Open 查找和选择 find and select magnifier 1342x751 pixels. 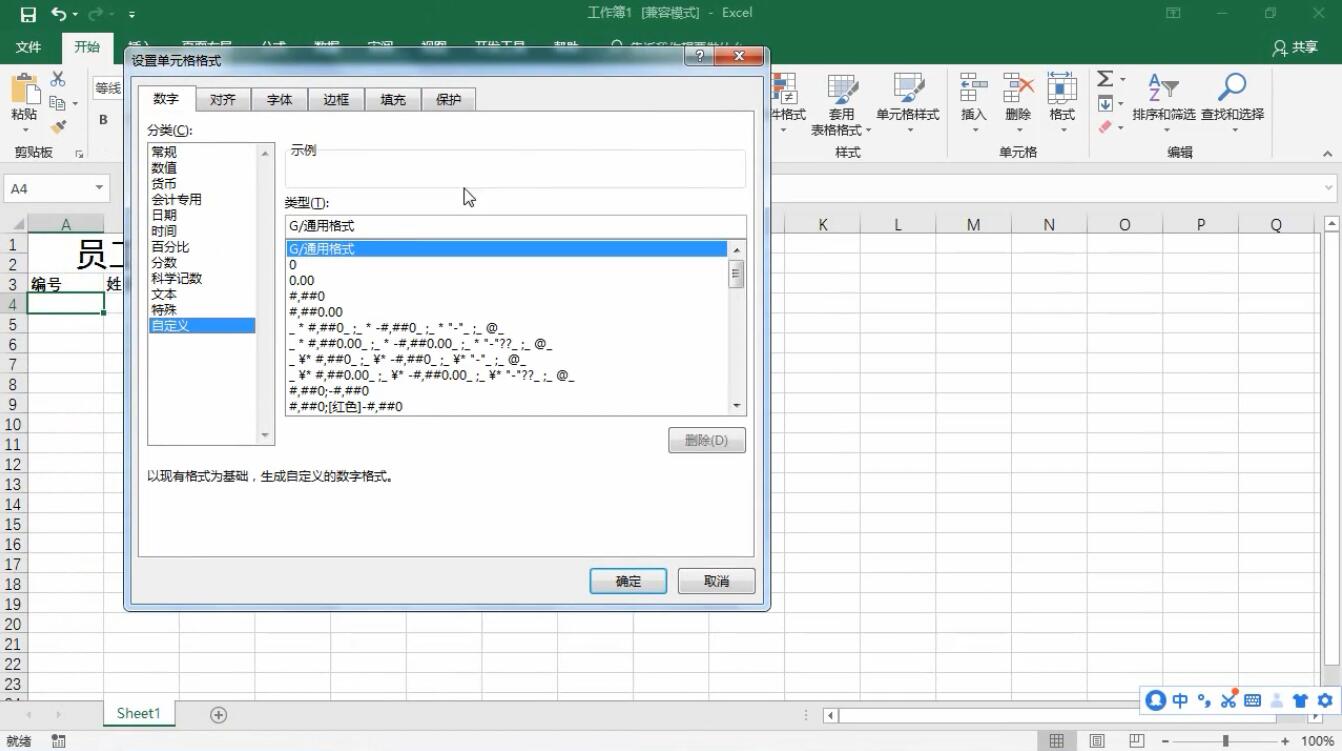click(1232, 89)
